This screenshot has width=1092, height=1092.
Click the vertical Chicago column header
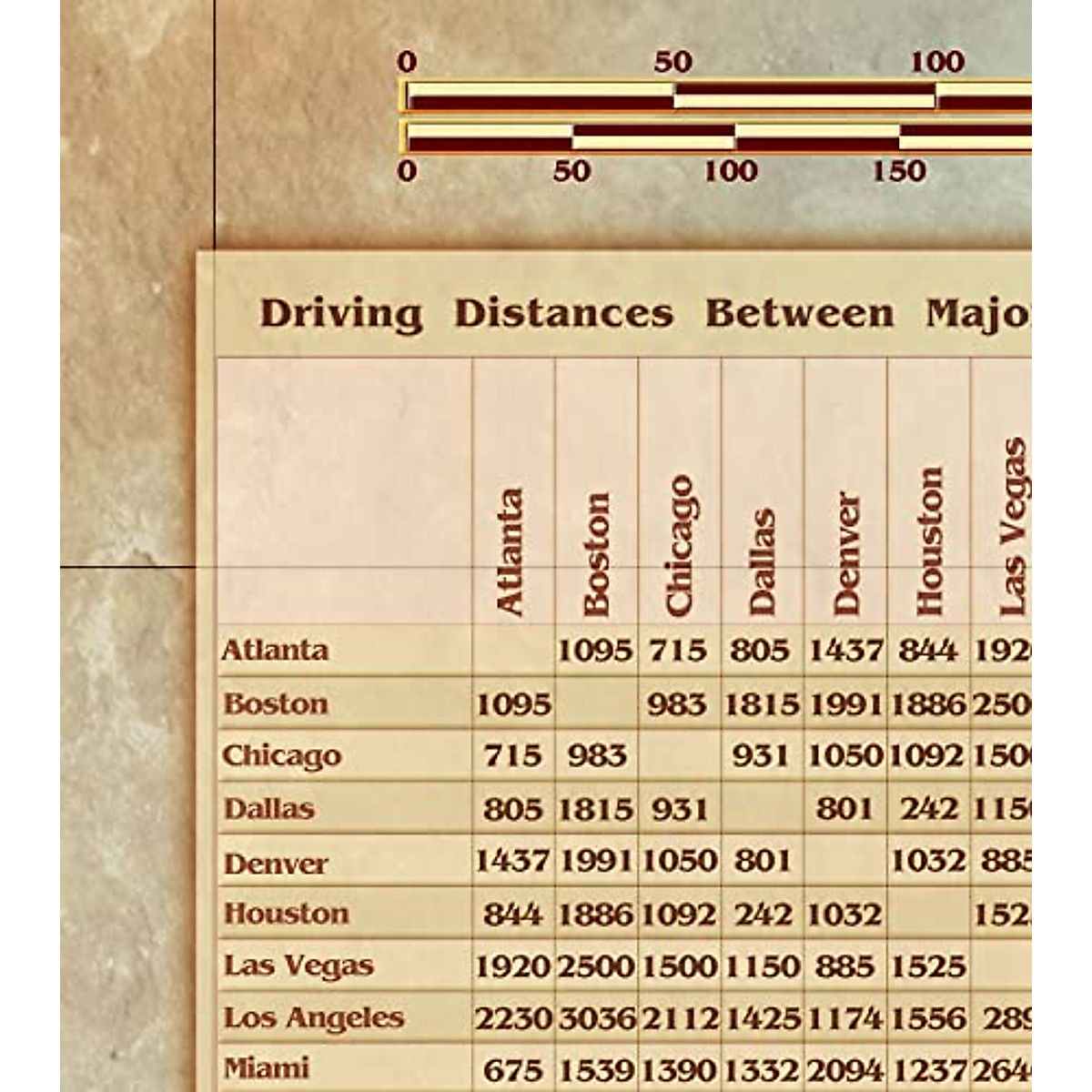coord(679,544)
